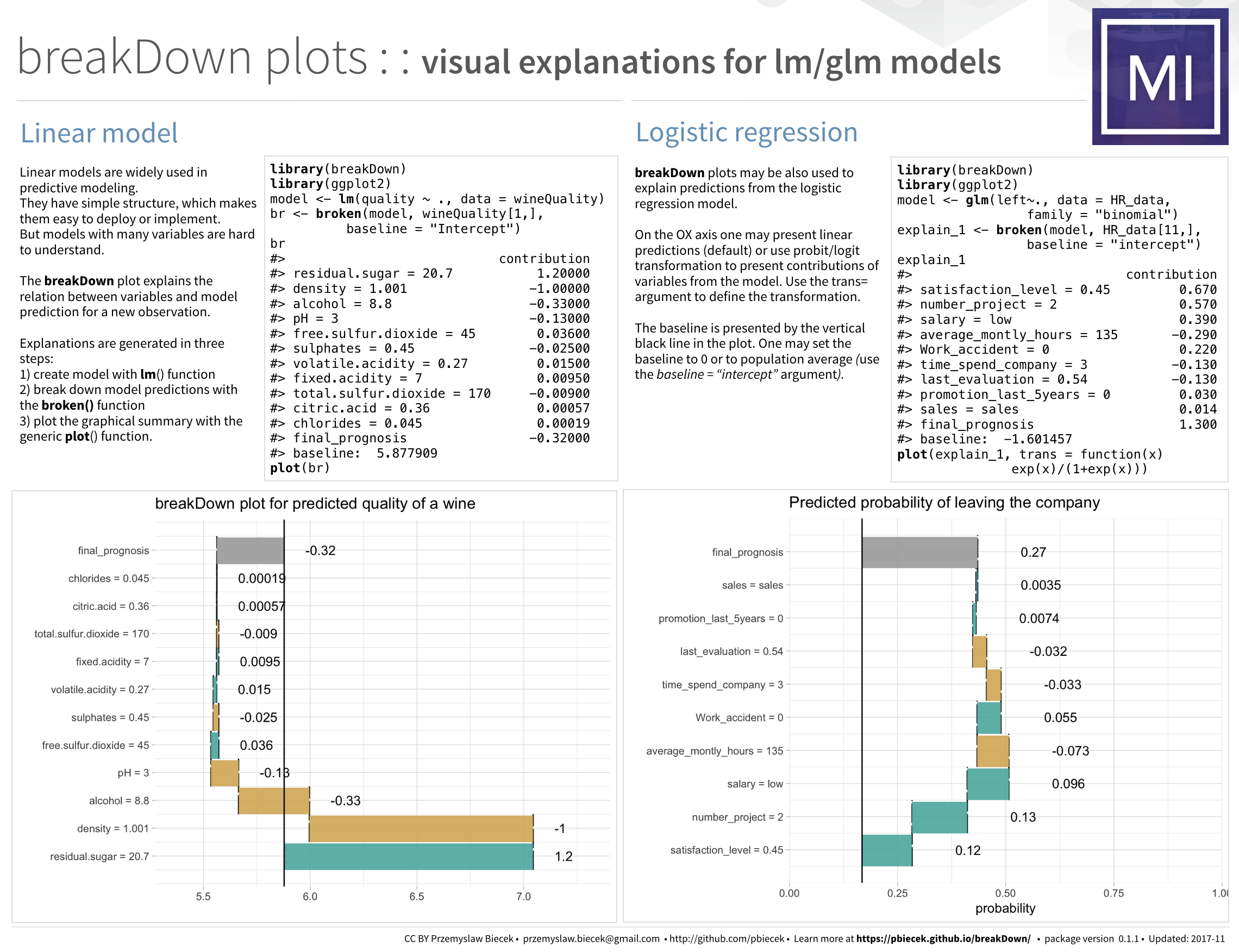
Task: Click the Logistic regression heading
Action: point(746,132)
